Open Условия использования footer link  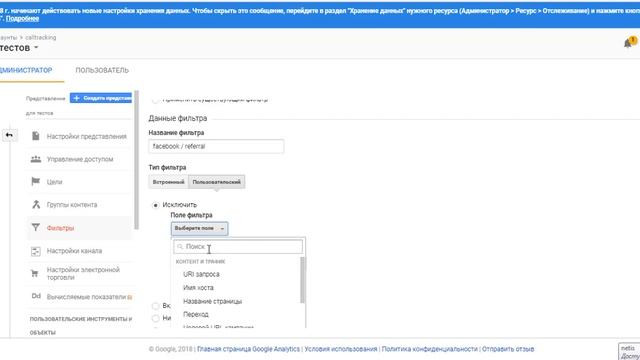pos(341,349)
